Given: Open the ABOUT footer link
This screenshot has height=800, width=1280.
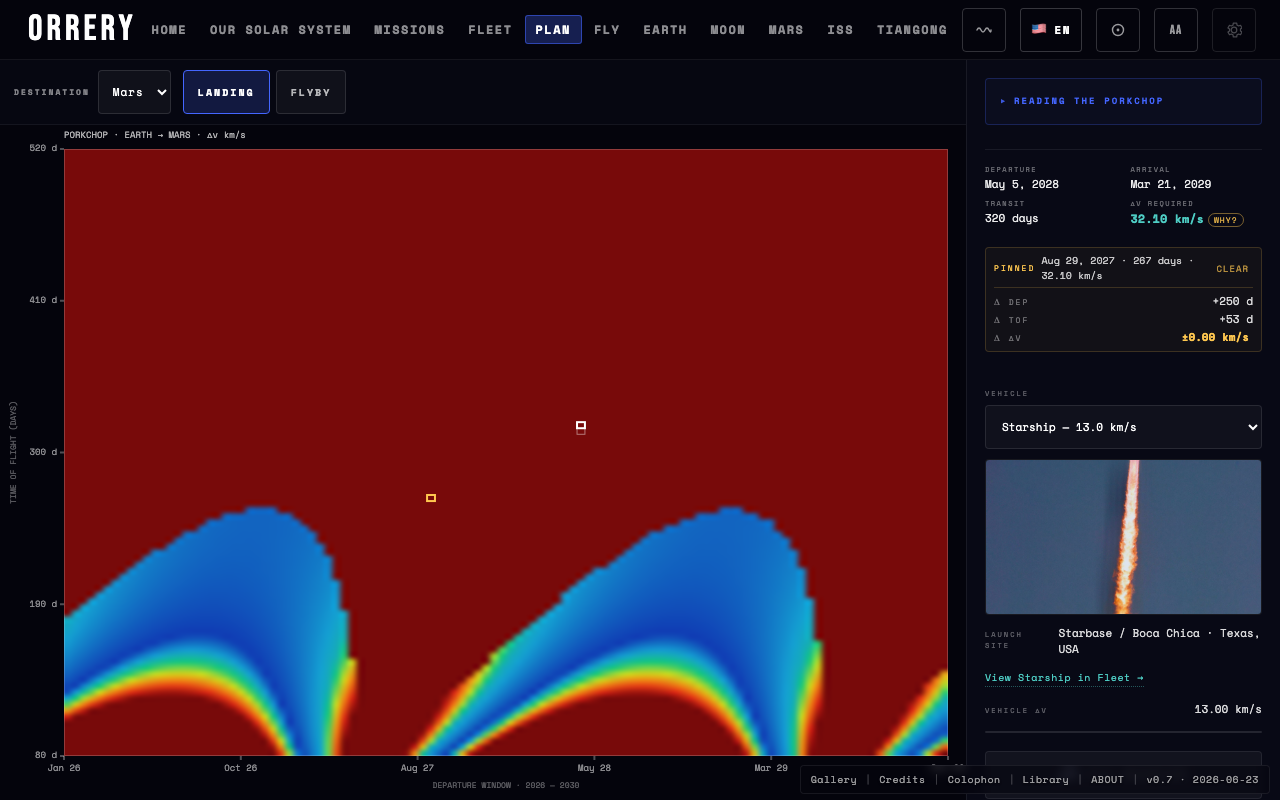Looking at the screenshot, I should tap(1107, 779).
